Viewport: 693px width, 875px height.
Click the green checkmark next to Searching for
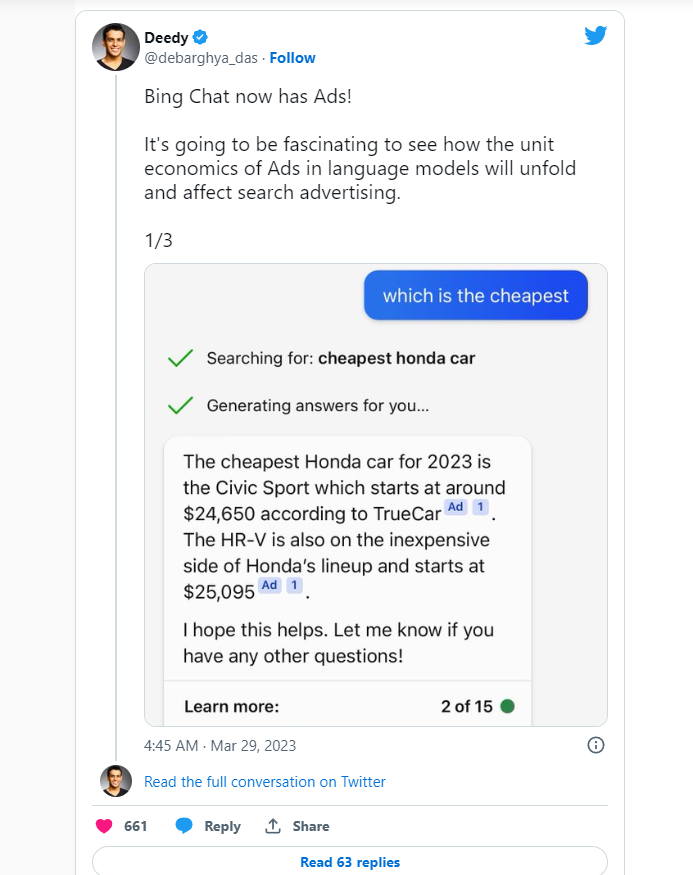(x=180, y=358)
